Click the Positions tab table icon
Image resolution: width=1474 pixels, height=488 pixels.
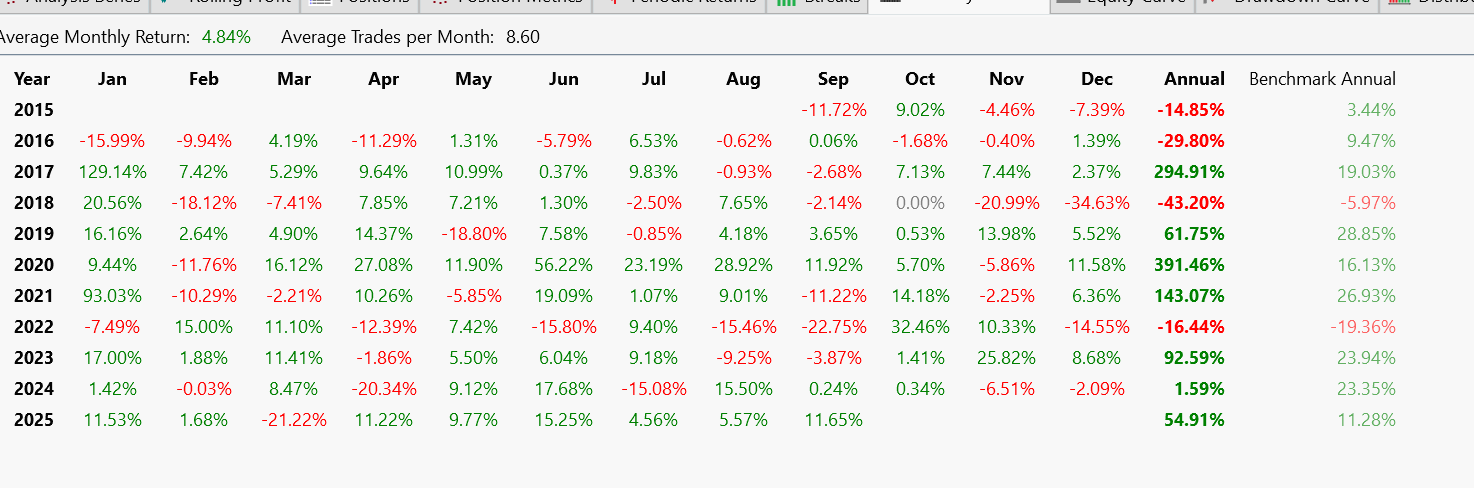[320, 3]
